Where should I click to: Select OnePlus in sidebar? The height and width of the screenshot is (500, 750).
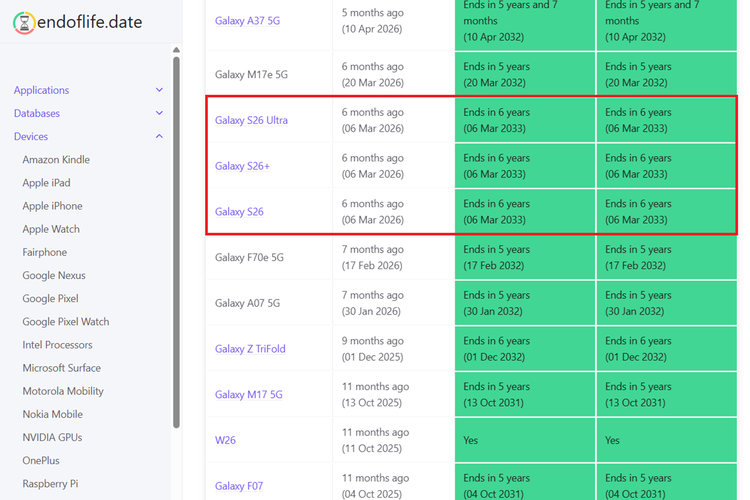coord(41,460)
